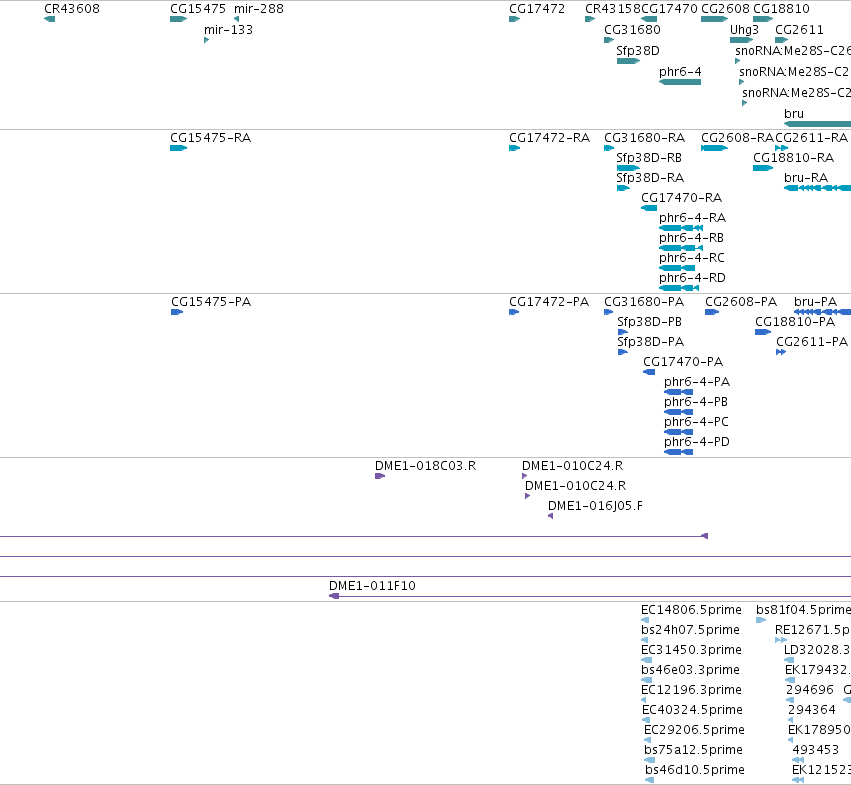The width and height of the screenshot is (851, 785).
Task: Click protein CG18810-PA
Action: 795,322
